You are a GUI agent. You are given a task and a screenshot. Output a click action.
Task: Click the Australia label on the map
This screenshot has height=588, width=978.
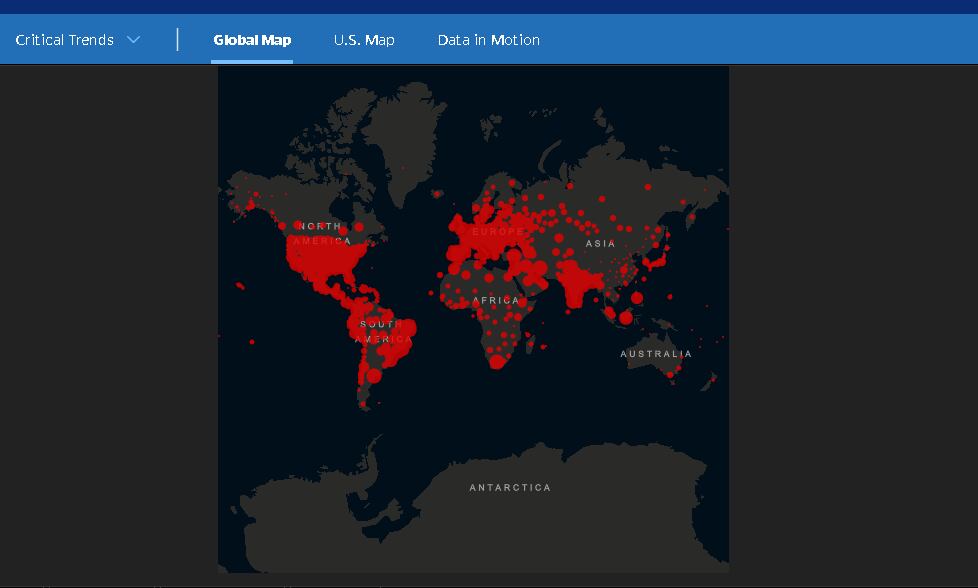pyautogui.click(x=655, y=354)
